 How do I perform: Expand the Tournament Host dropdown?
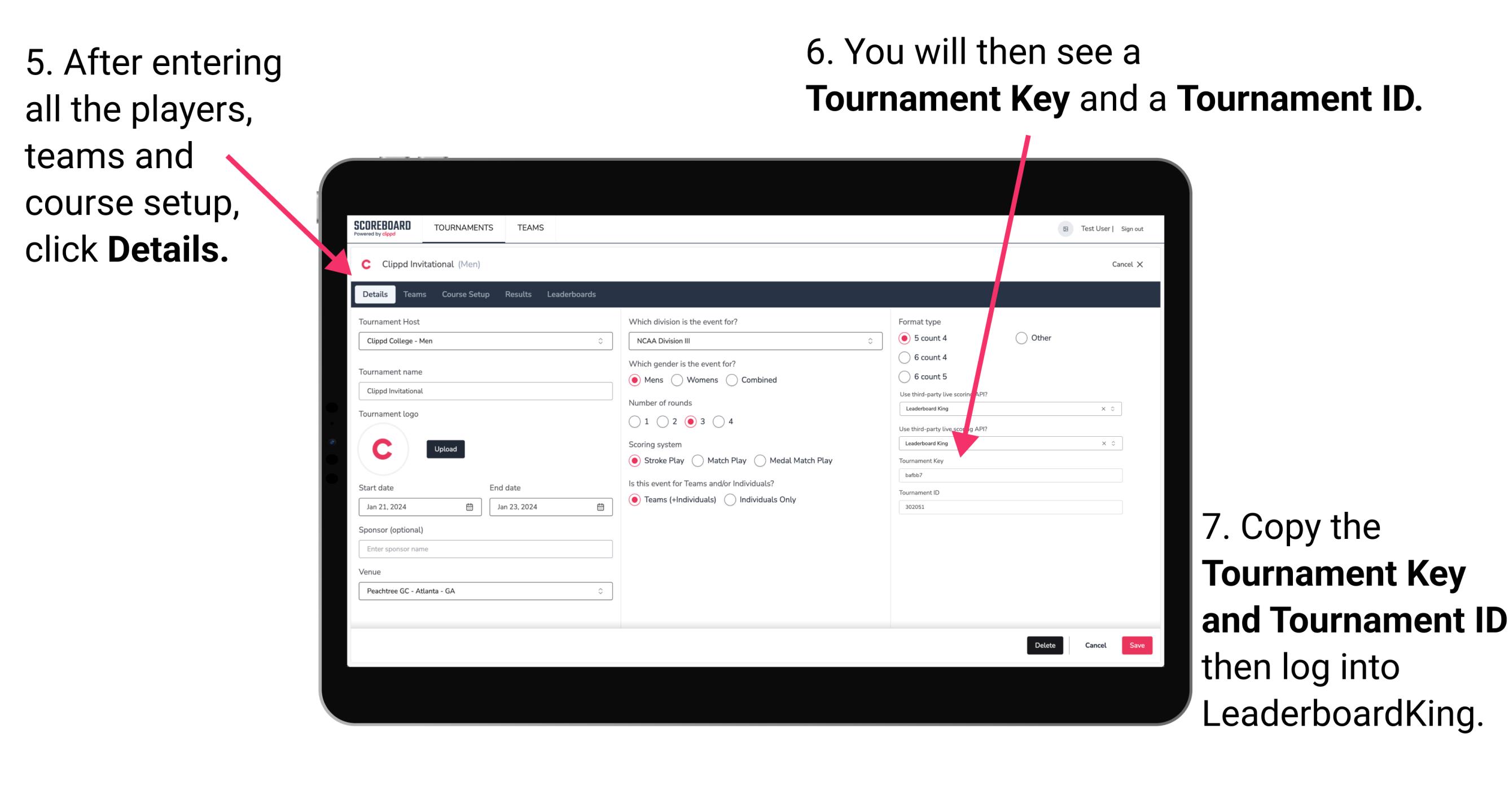point(597,341)
